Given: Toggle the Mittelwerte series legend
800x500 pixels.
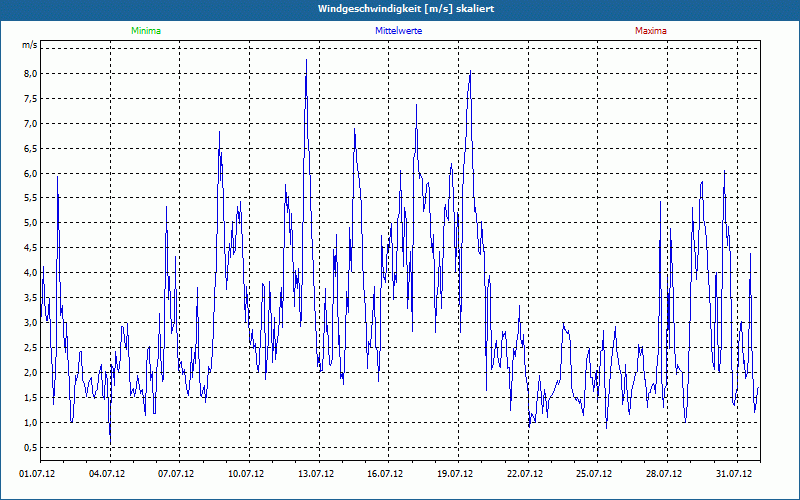Looking at the screenshot, I should [399, 31].
